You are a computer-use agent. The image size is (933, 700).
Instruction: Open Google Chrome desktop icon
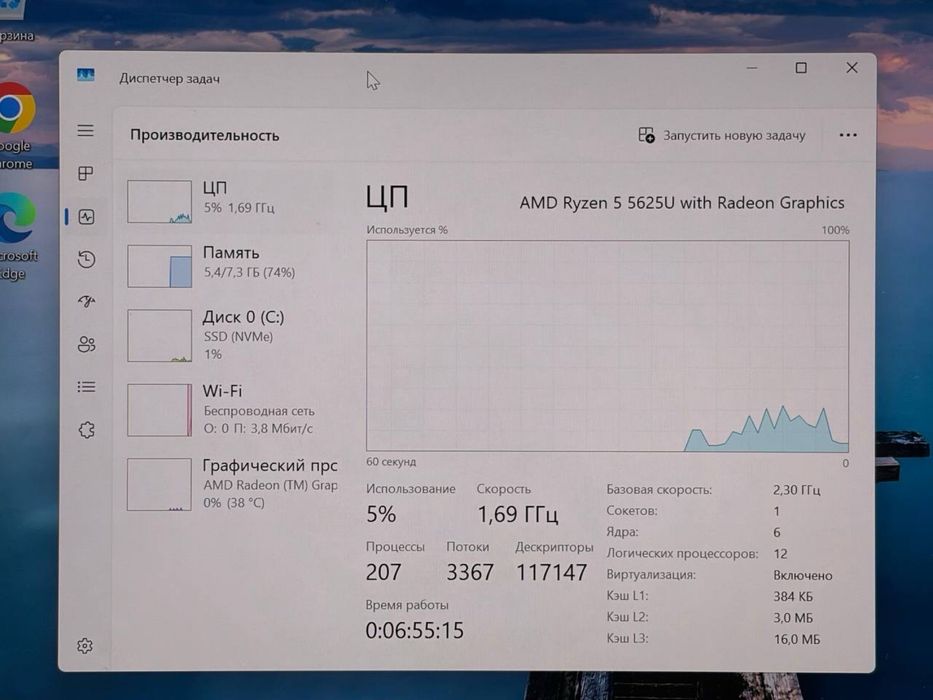16,126
